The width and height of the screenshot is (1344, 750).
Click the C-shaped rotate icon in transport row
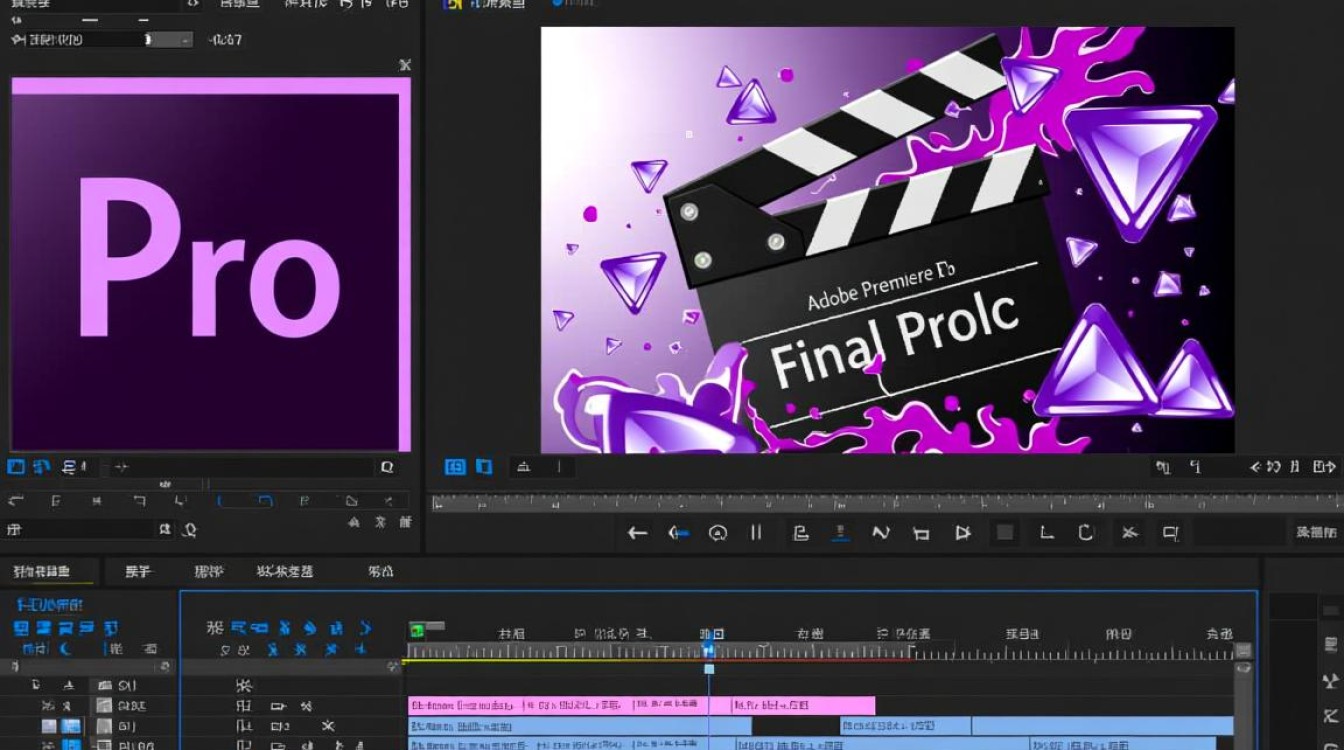(x=1086, y=533)
